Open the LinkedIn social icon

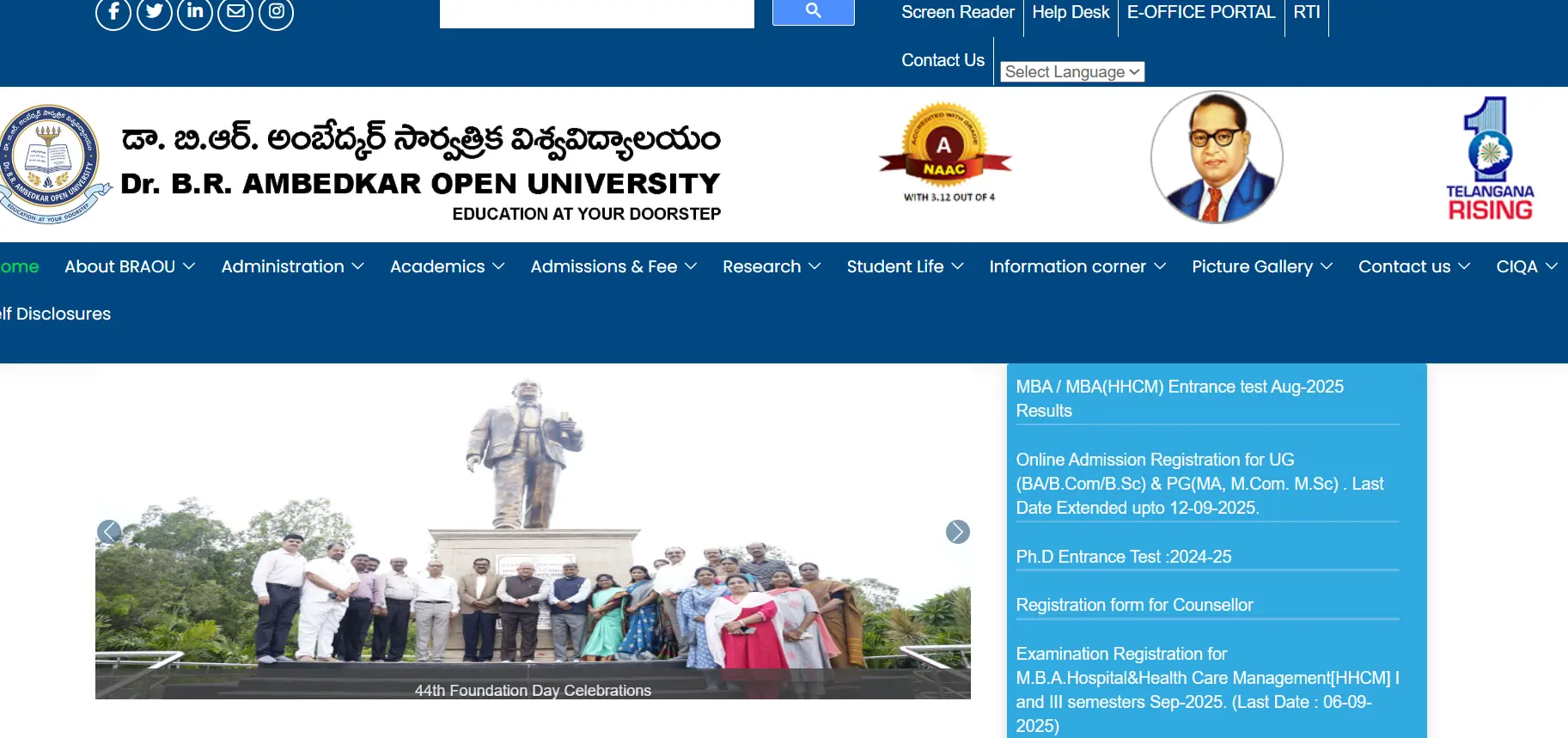click(195, 12)
